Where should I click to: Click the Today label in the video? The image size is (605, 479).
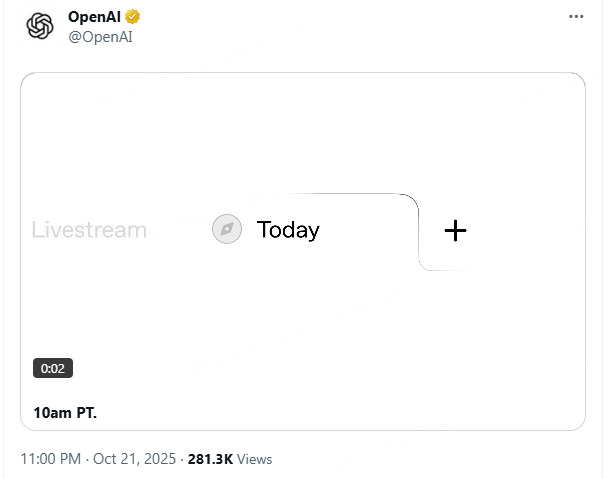(288, 230)
